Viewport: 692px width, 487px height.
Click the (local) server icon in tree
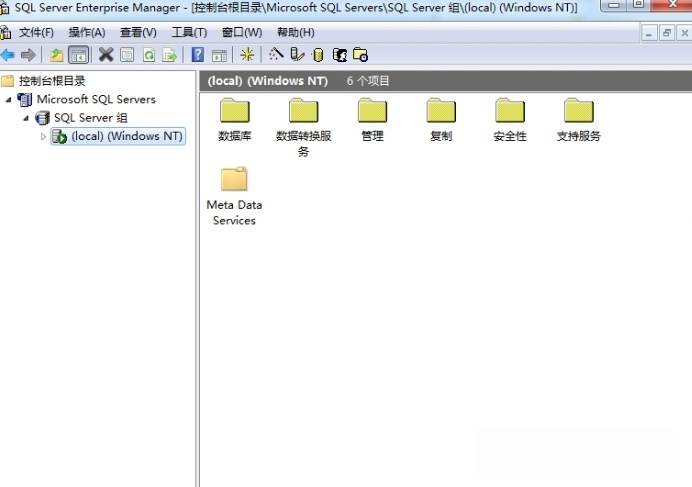(x=59, y=137)
